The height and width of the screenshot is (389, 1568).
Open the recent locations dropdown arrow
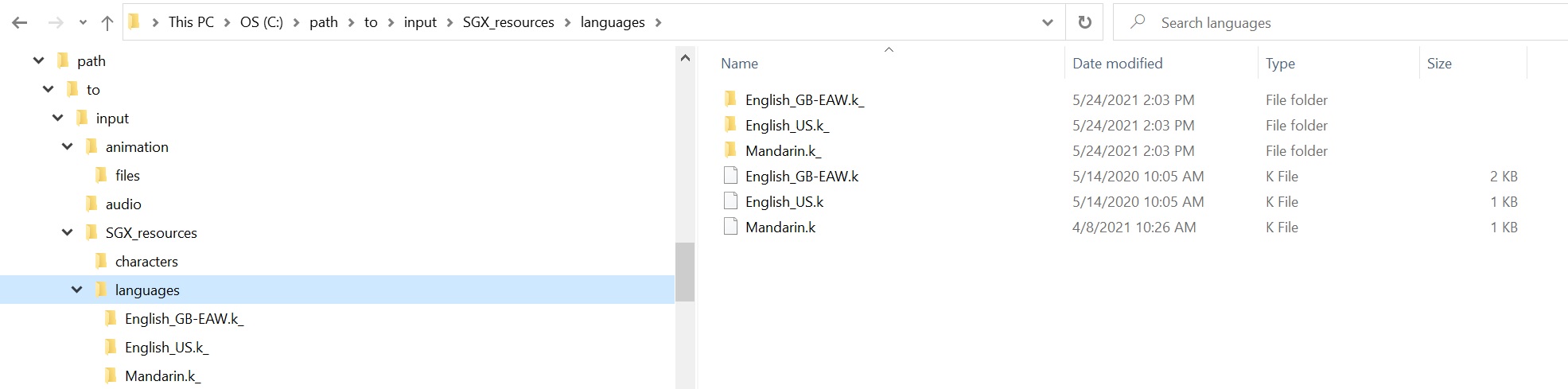(x=83, y=23)
